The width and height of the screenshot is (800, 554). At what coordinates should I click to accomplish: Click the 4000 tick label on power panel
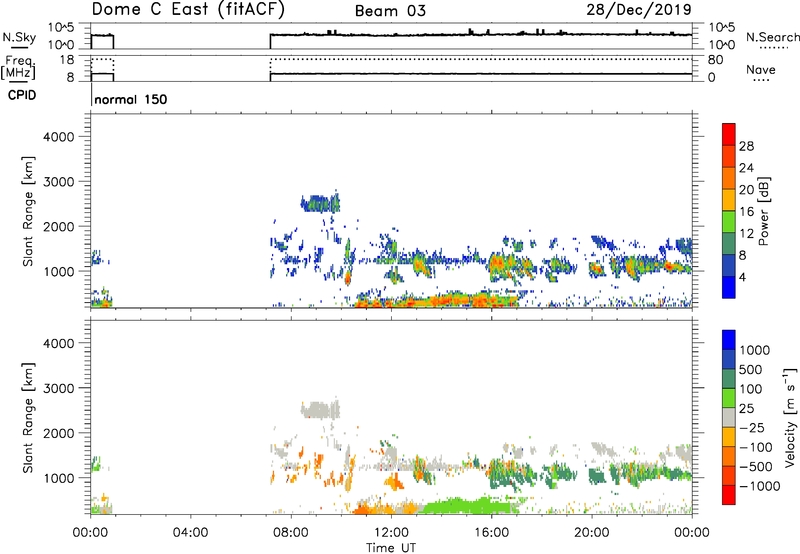click(58, 137)
